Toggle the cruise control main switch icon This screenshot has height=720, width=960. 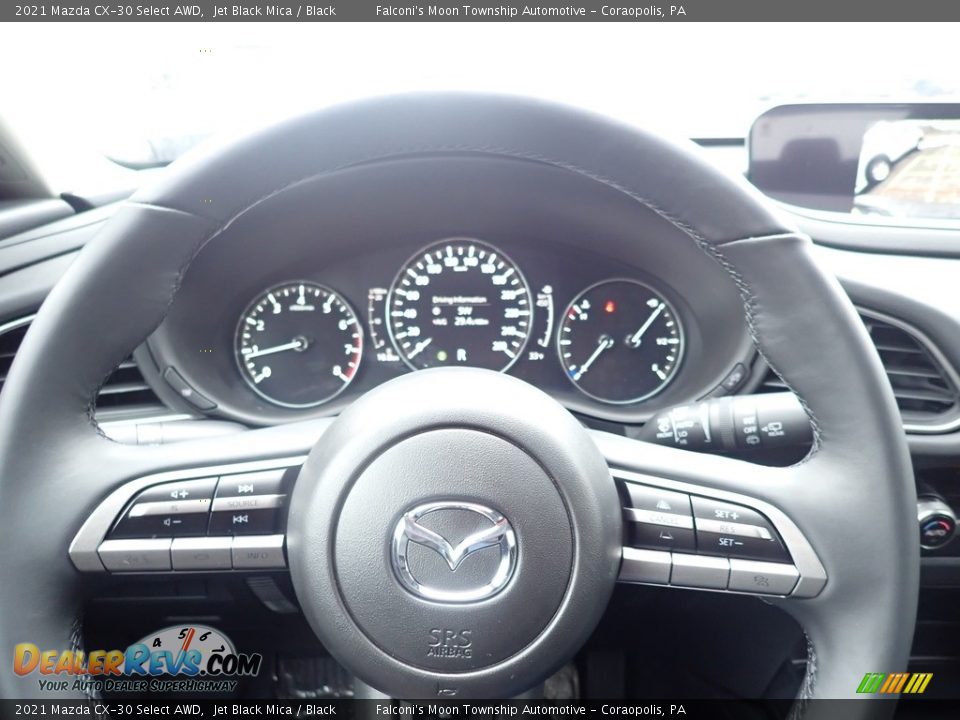click(x=763, y=578)
